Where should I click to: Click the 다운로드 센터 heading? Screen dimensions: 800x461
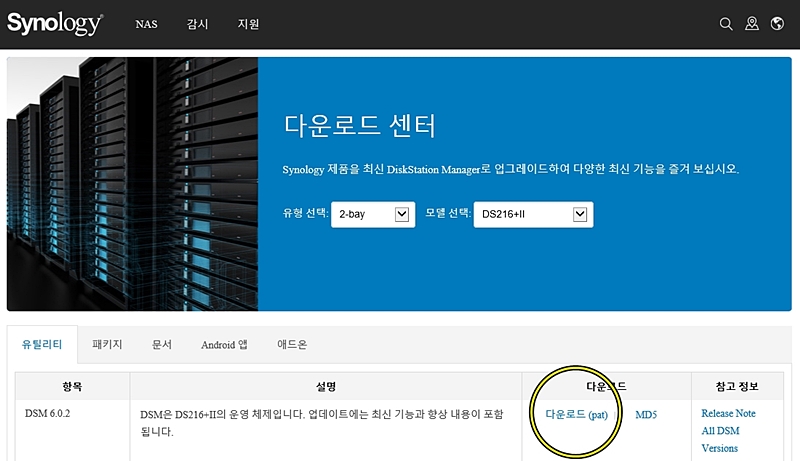pyautogui.click(x=360, y=125)
